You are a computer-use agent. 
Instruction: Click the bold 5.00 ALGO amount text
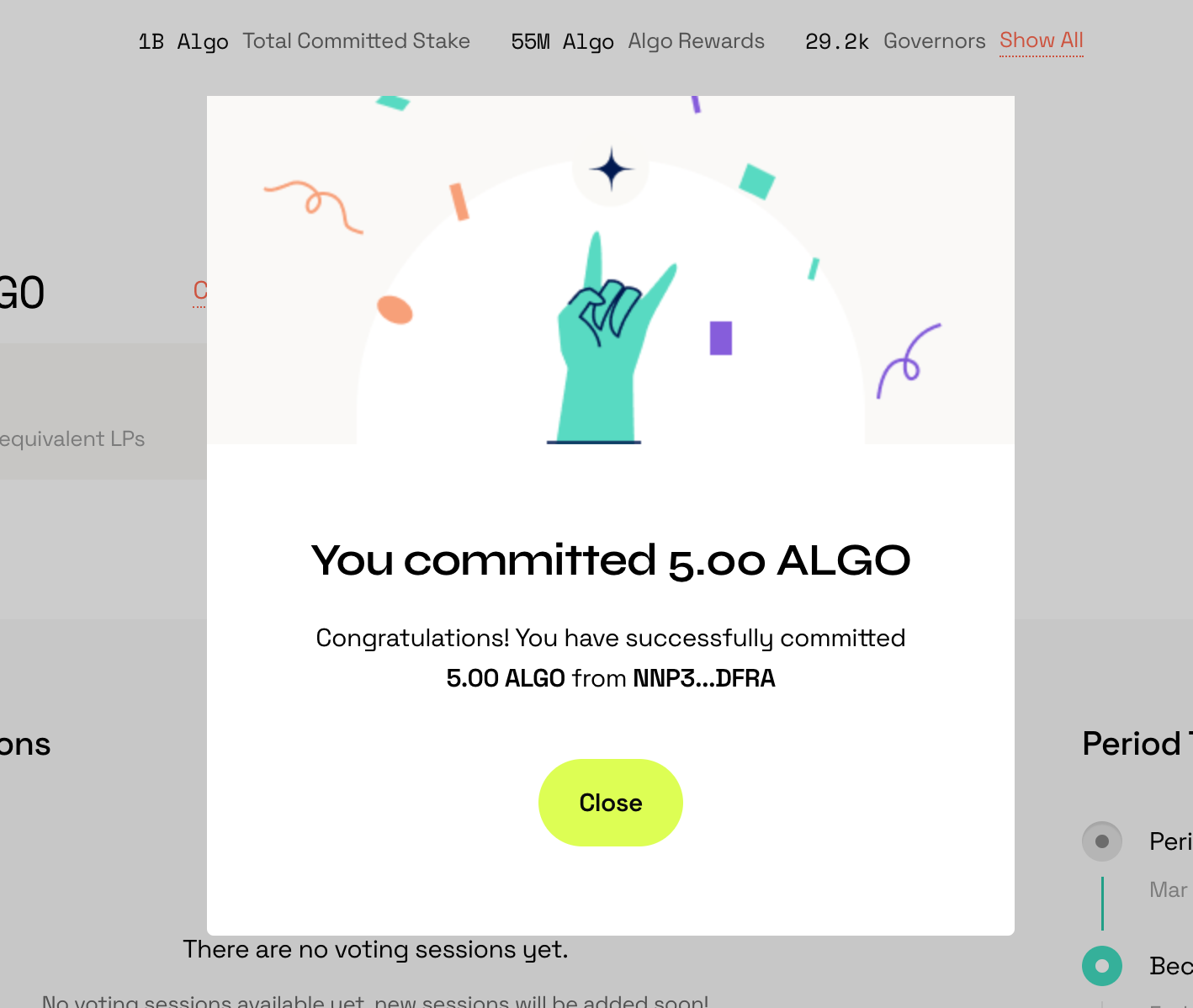[x=506, y=678]
